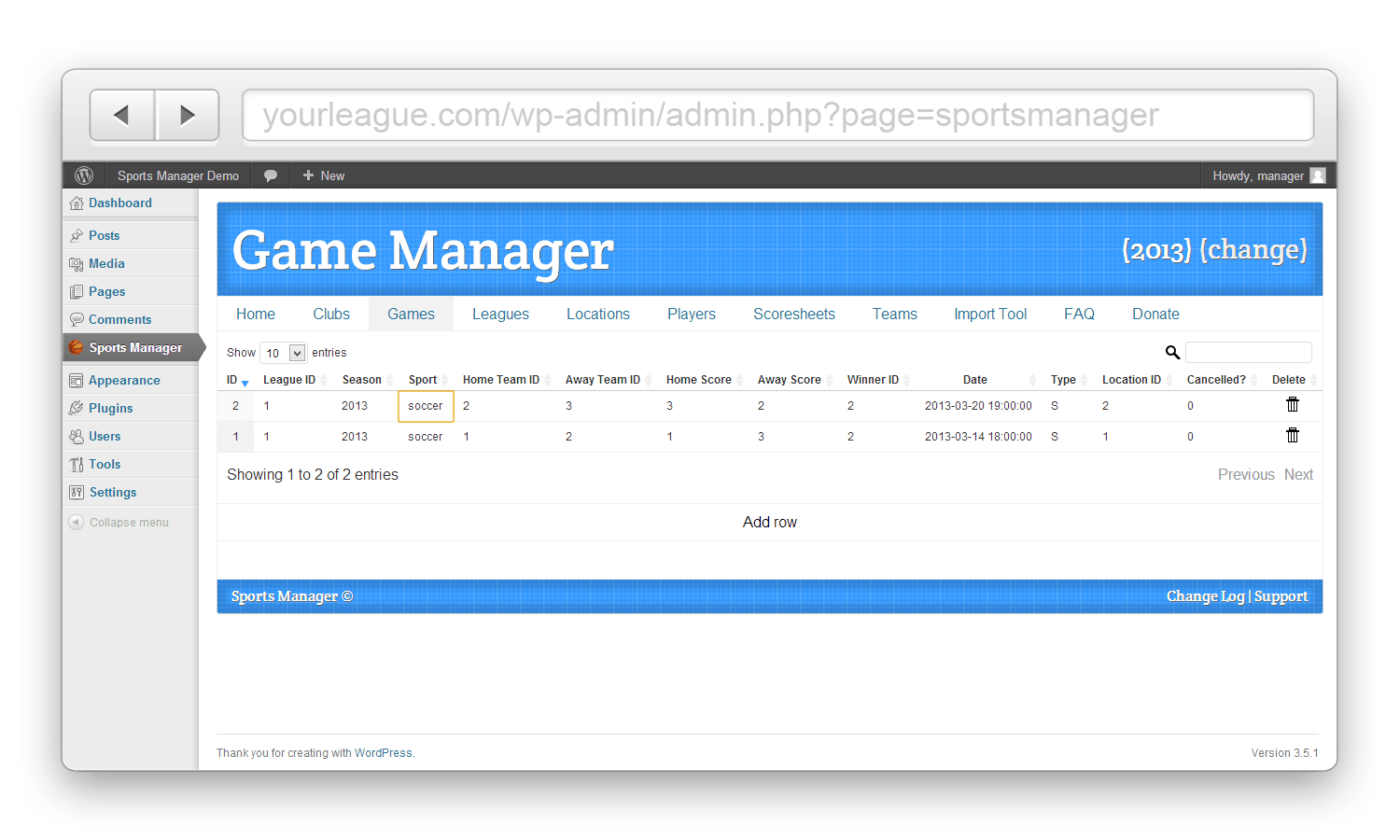Click the Next pagination link
Viewport: 1400px width, 840px height.
[1298, 474]
